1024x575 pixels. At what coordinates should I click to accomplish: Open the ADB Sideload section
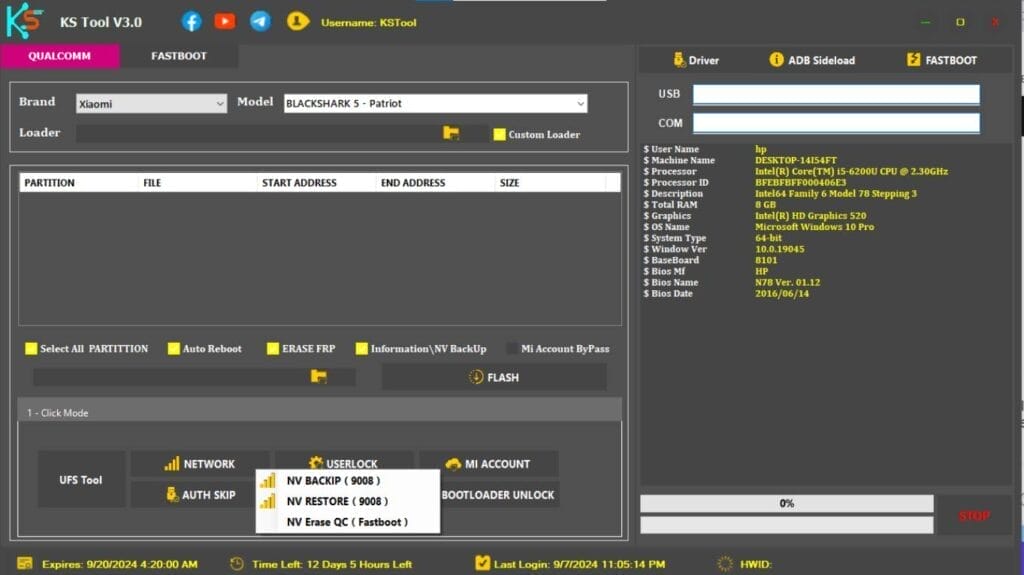click(x=812, y=60)
